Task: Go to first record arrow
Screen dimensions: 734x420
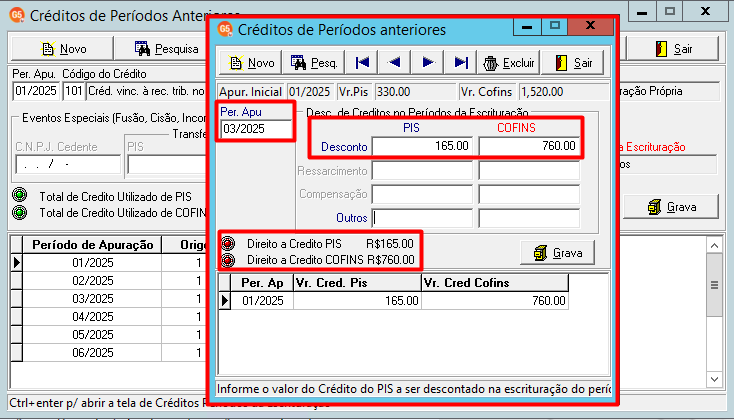Action: [362, 63]
